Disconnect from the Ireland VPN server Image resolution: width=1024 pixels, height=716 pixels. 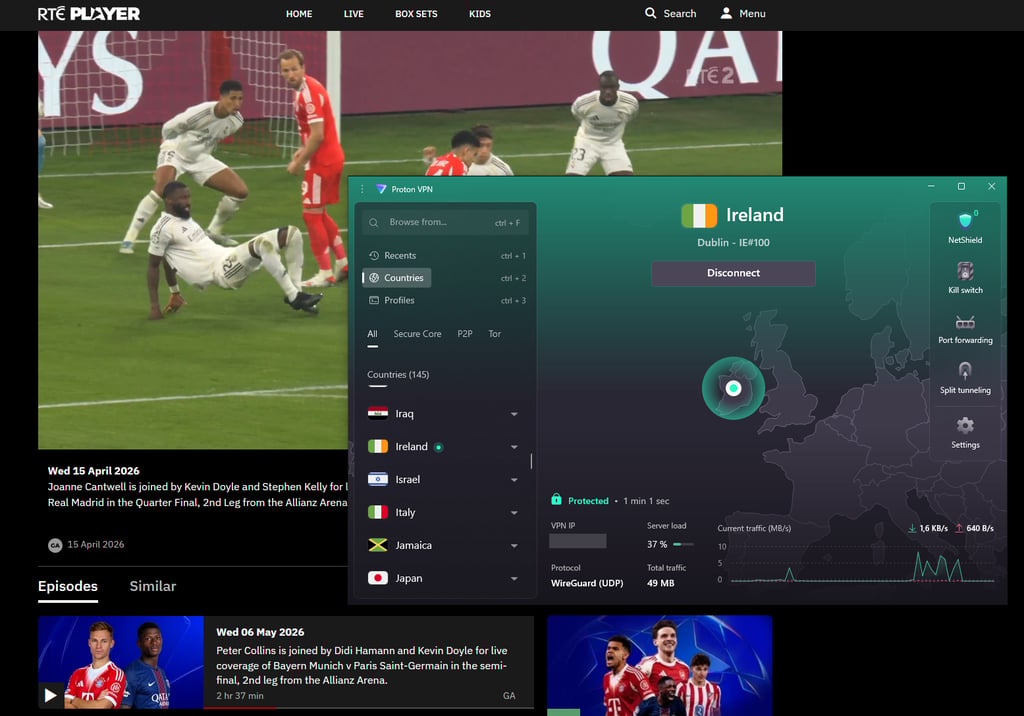click(733, 273)
